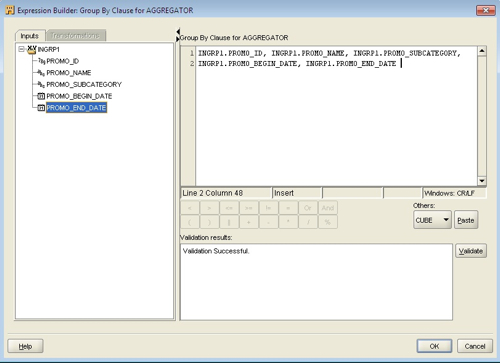
Task: Collapse left pane with upper splitter arrow
Action: point(178,31)
